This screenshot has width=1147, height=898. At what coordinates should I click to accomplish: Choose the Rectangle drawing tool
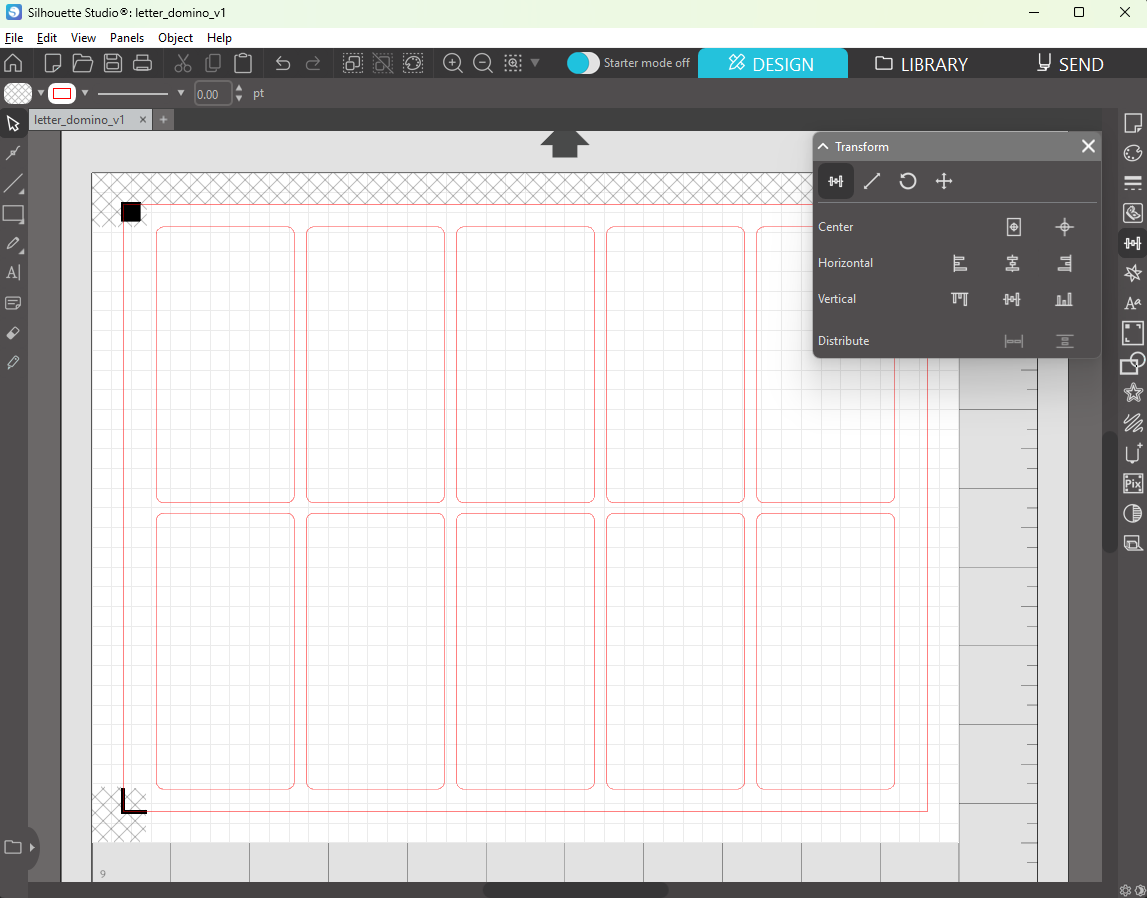pos(13,214)
